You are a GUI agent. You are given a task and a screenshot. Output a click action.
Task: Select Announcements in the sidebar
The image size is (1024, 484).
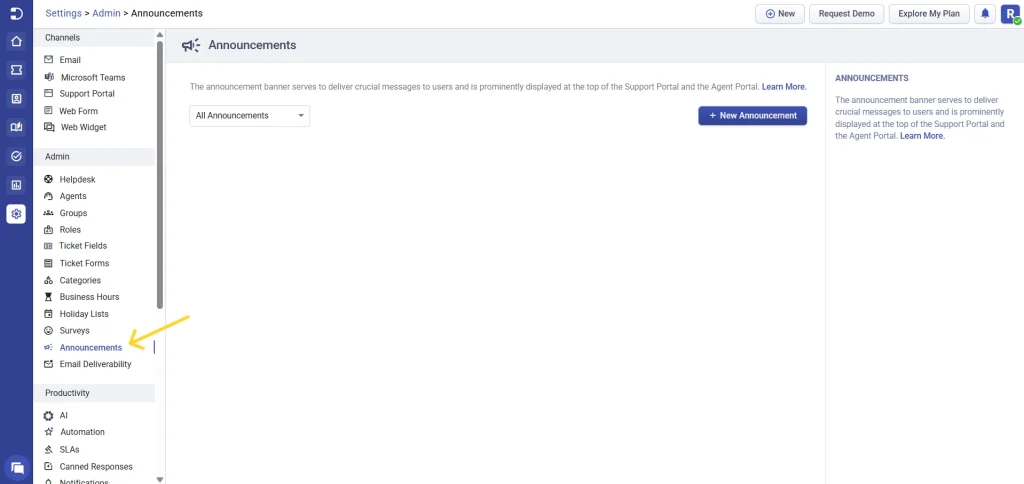[x=91, y=347]
